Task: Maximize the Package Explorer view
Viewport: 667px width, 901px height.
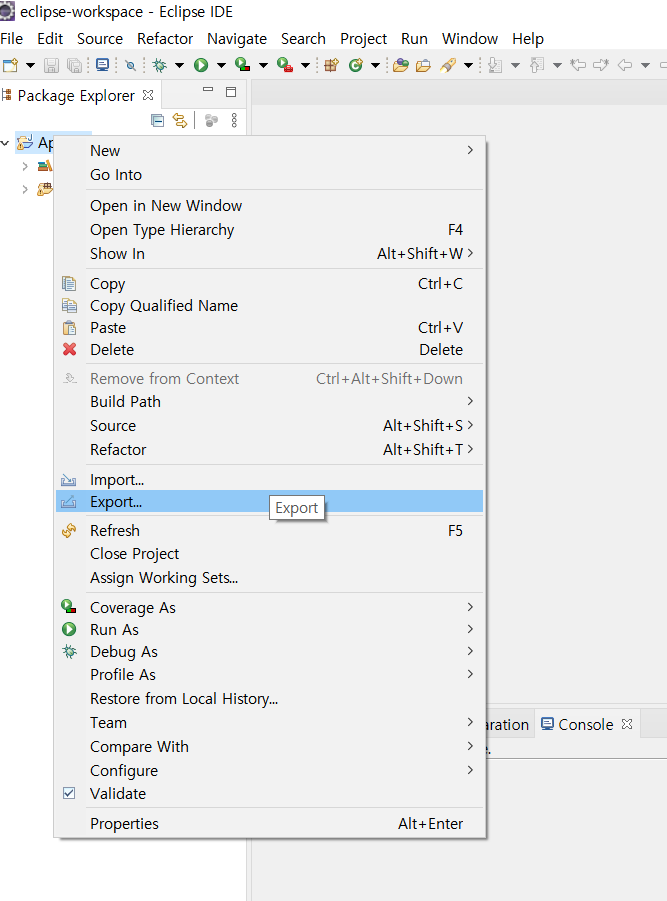Action: pyautogui.click(x=231, y=92)
